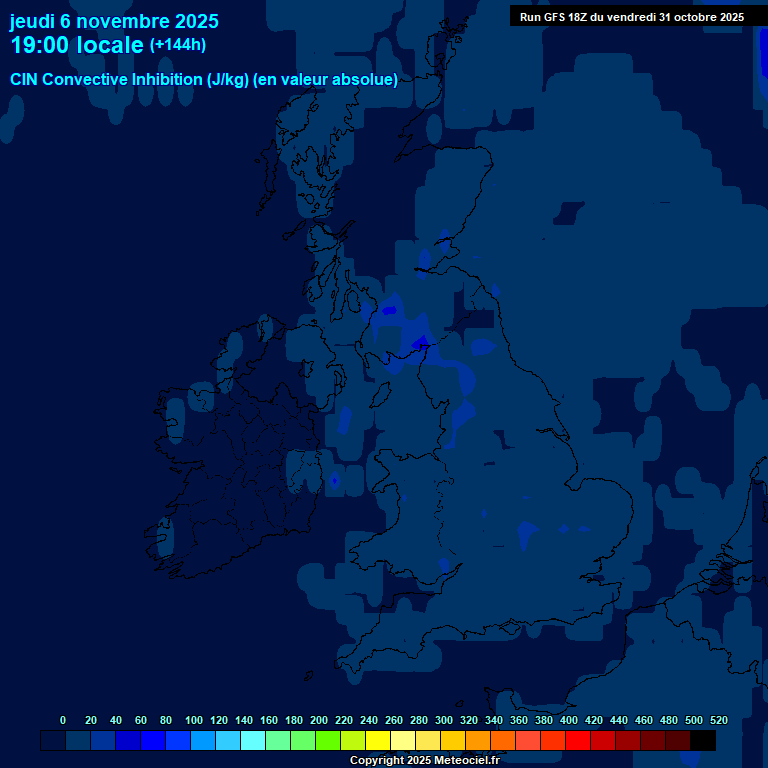Click the legend value "300"
The height and width of the screenshot is (768, 768).
444,720
